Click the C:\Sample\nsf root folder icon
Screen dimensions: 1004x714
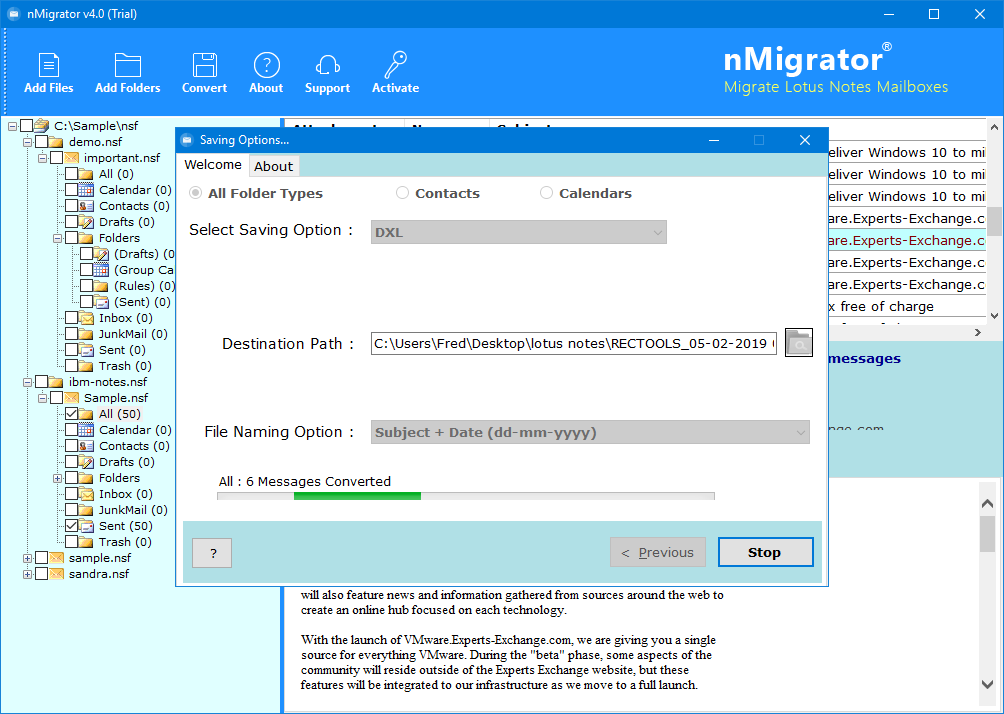point(42,126)
